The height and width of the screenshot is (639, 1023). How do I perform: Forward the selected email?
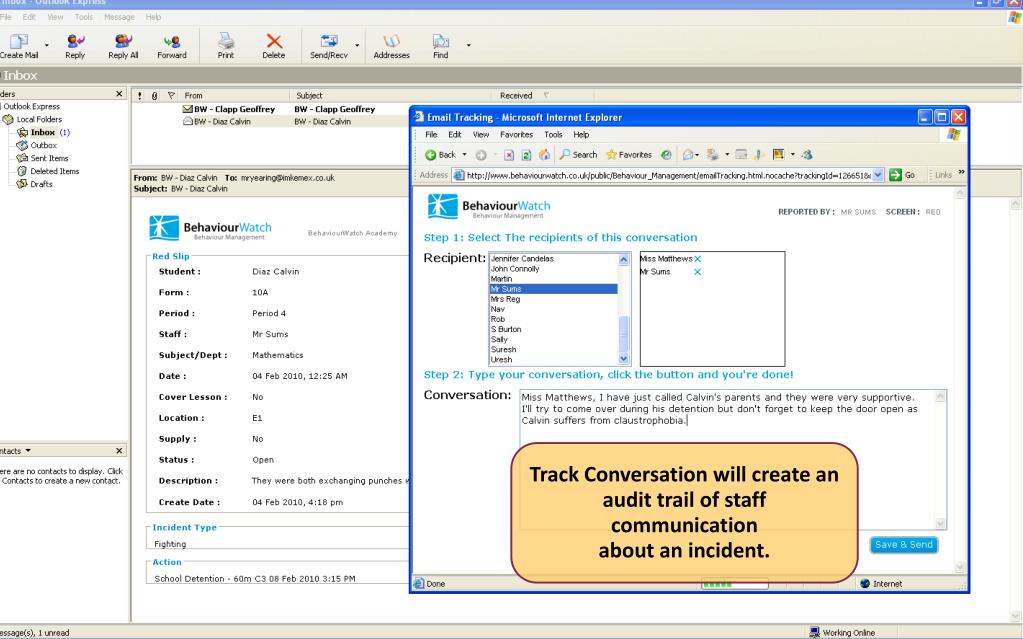(x=172, y=46)
